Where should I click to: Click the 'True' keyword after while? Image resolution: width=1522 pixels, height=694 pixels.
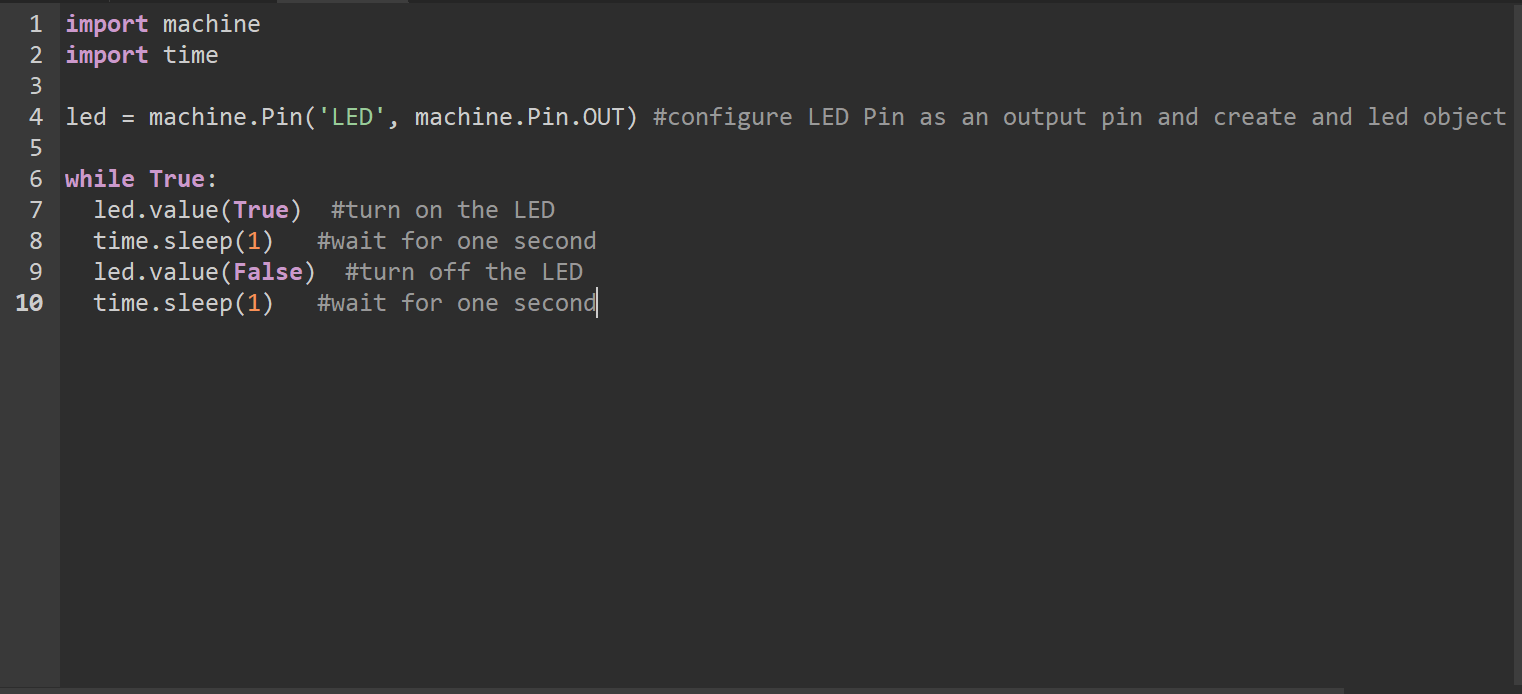[x=177, y=179]
